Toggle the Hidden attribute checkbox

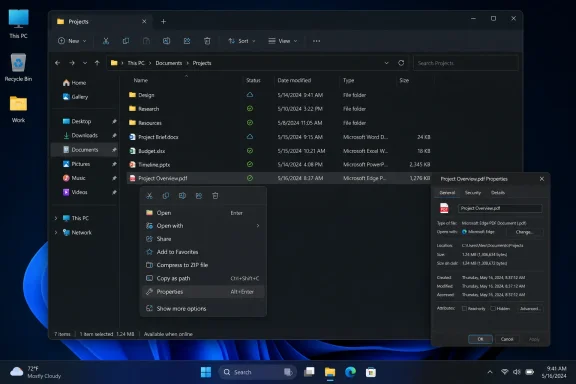(x=493, y=309)
